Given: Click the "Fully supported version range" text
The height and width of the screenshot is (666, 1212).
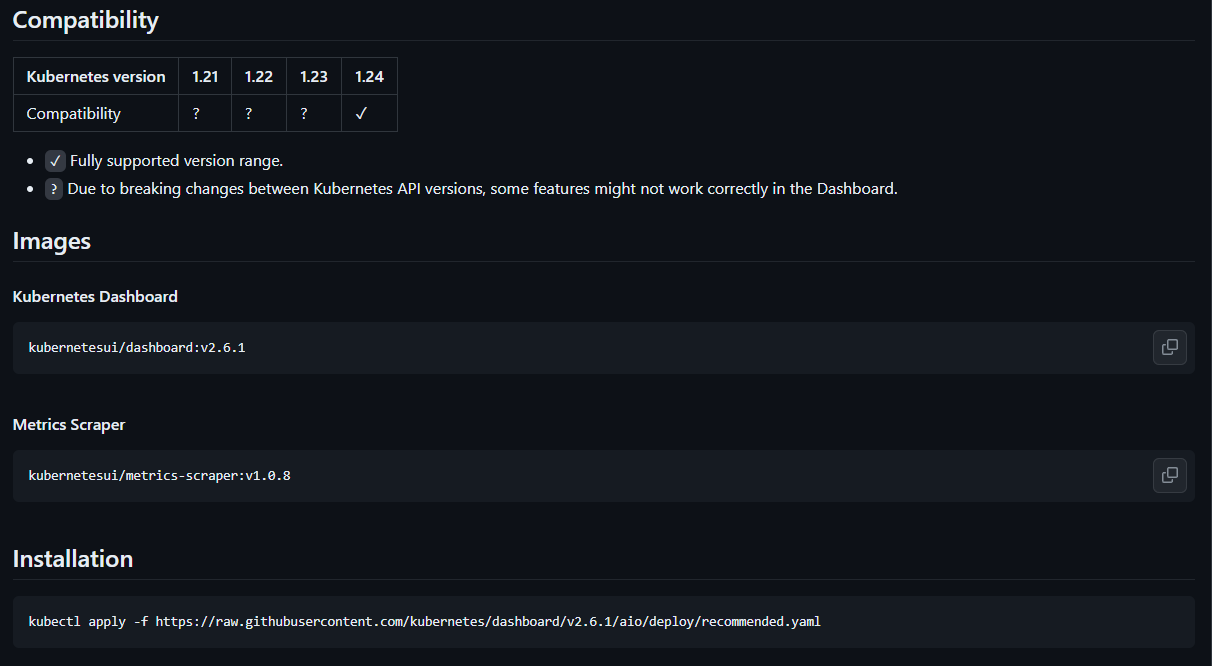Looking at the screenshot, I should coord(177,161).
